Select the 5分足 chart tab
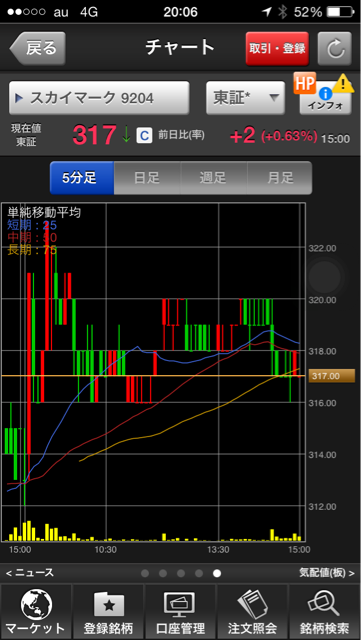361x640 pixels. click(82, 178)
